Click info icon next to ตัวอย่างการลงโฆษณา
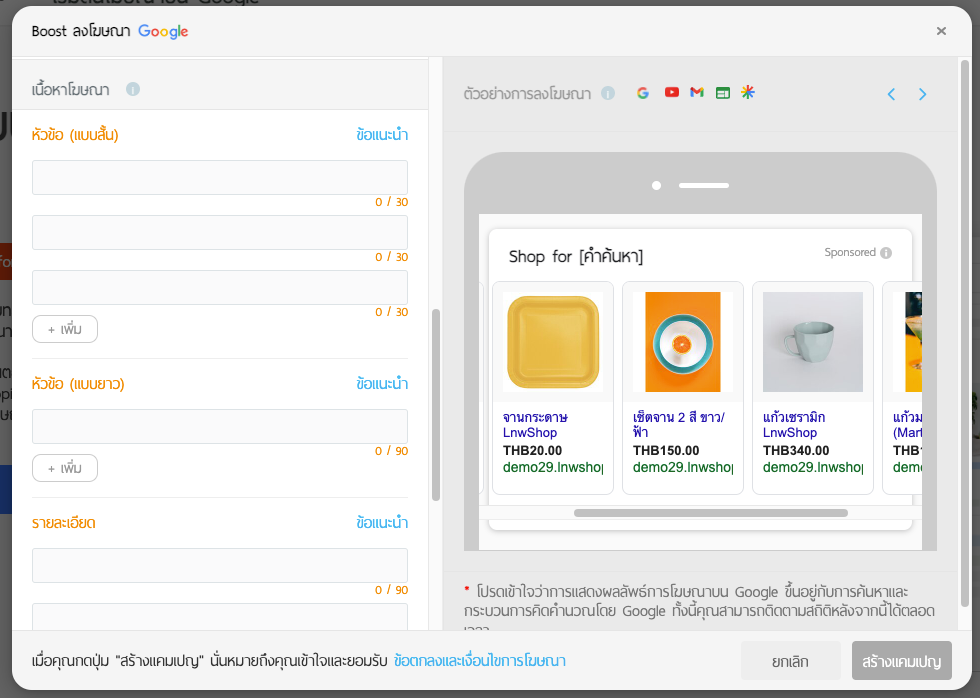Viewport: 980px width, 698px height. tap(608, 94)
